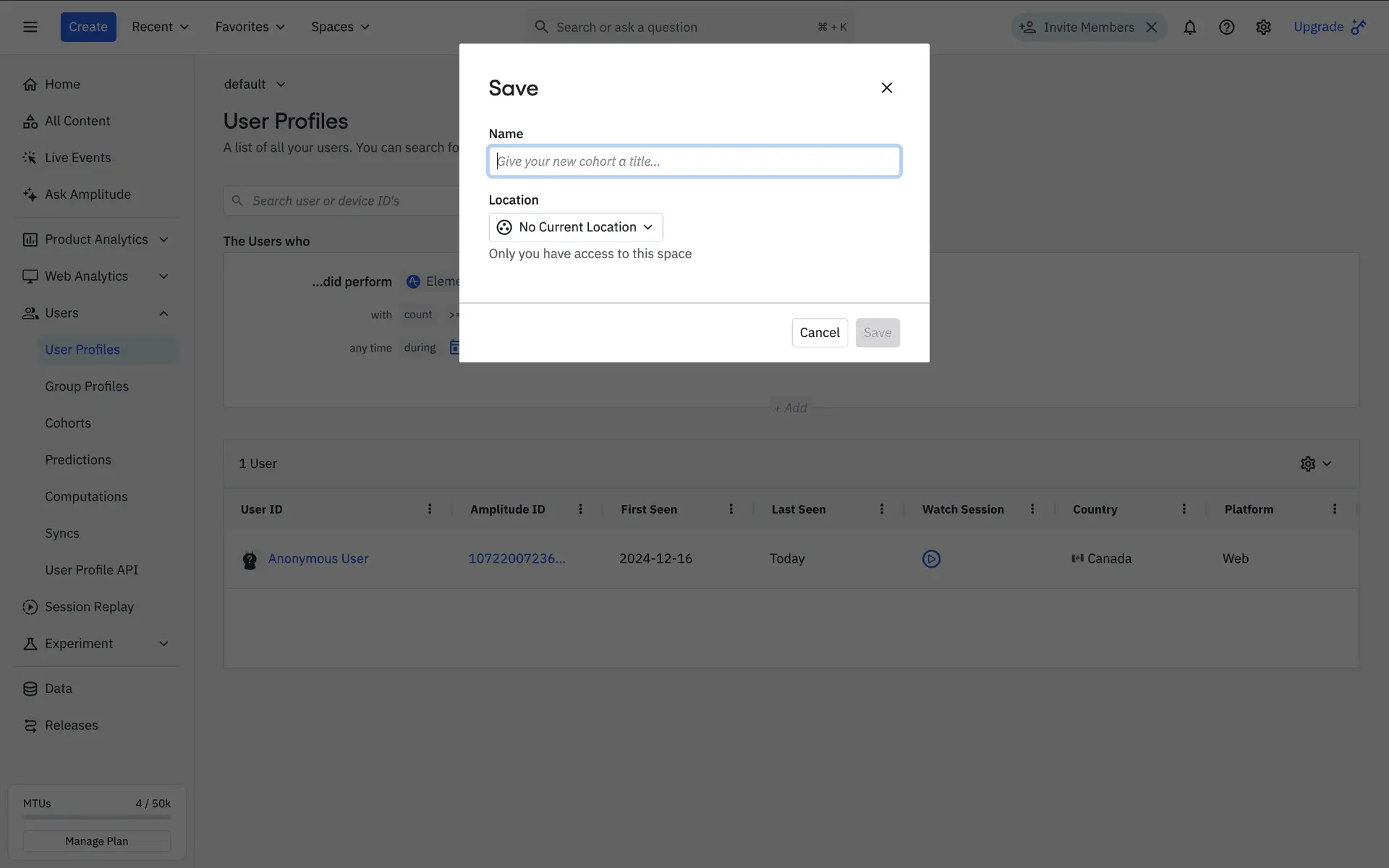Expand the Recent menu
The image size is (1389, 868).
(160, 27)
